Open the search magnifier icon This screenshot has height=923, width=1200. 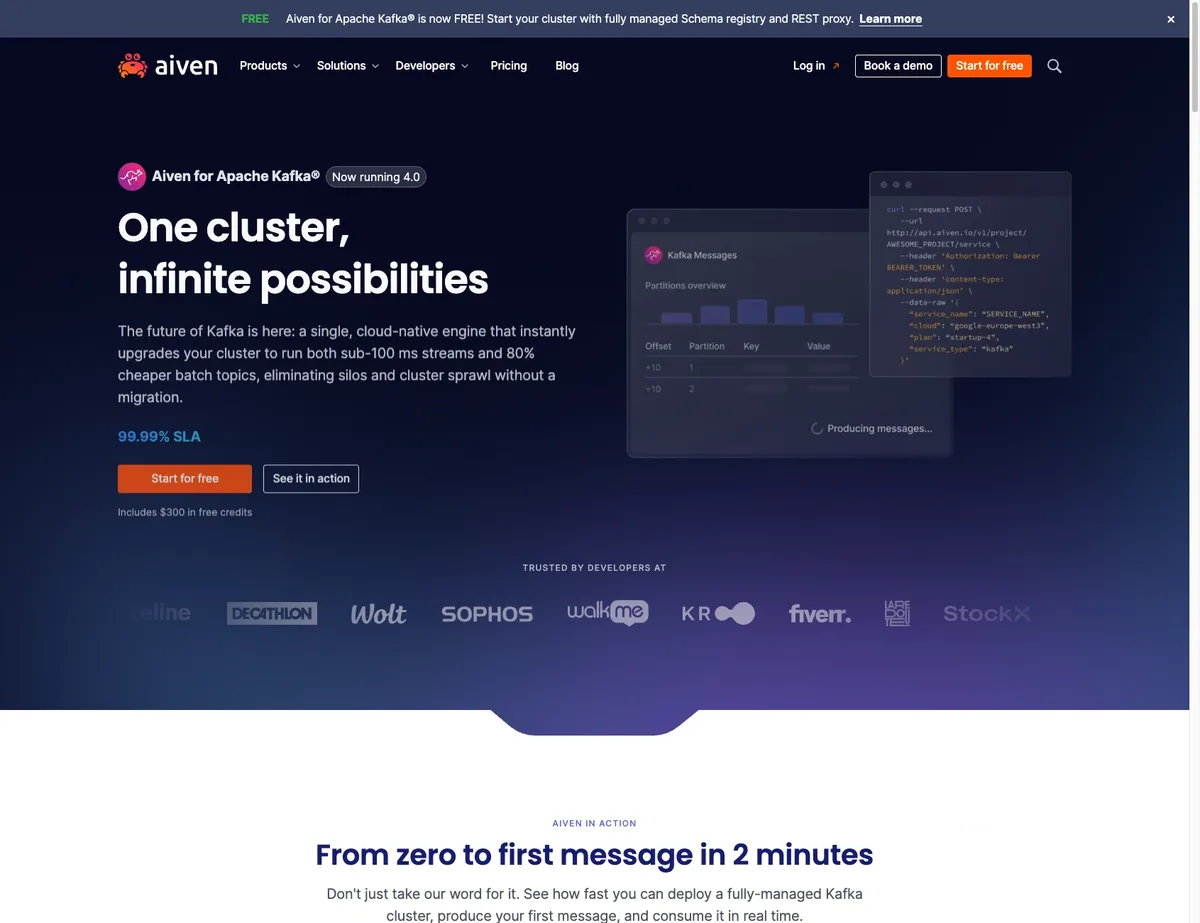pyautogui.click(x=1054, y=66)
